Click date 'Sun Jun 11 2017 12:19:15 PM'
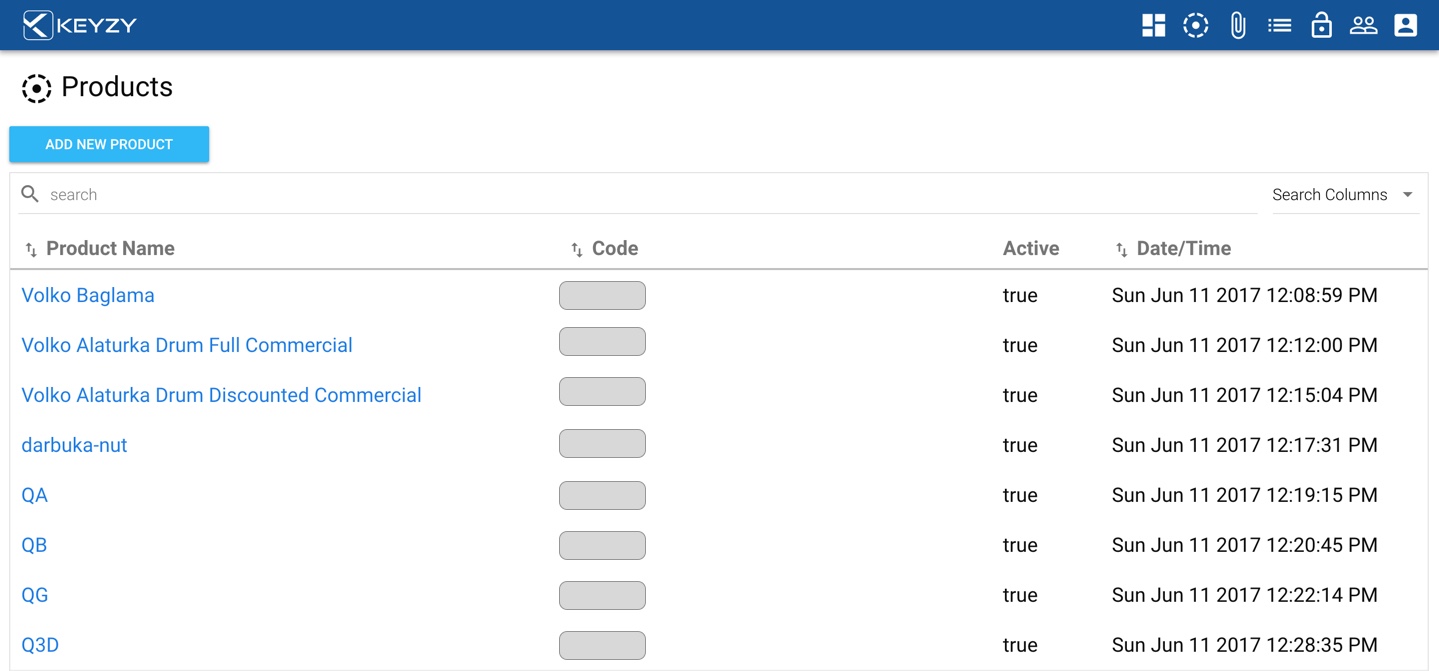This screenshot has width=1439, height=671. click(1245, 495)
